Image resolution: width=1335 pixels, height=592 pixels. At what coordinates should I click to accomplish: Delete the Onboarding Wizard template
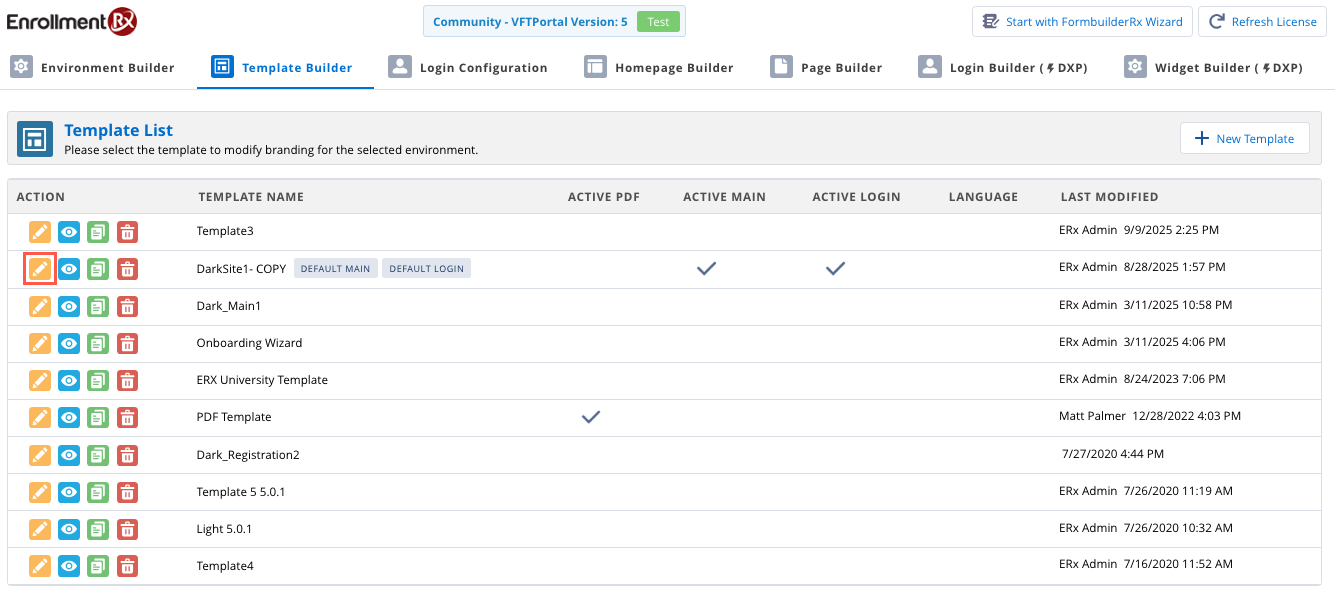click(127, 343)
